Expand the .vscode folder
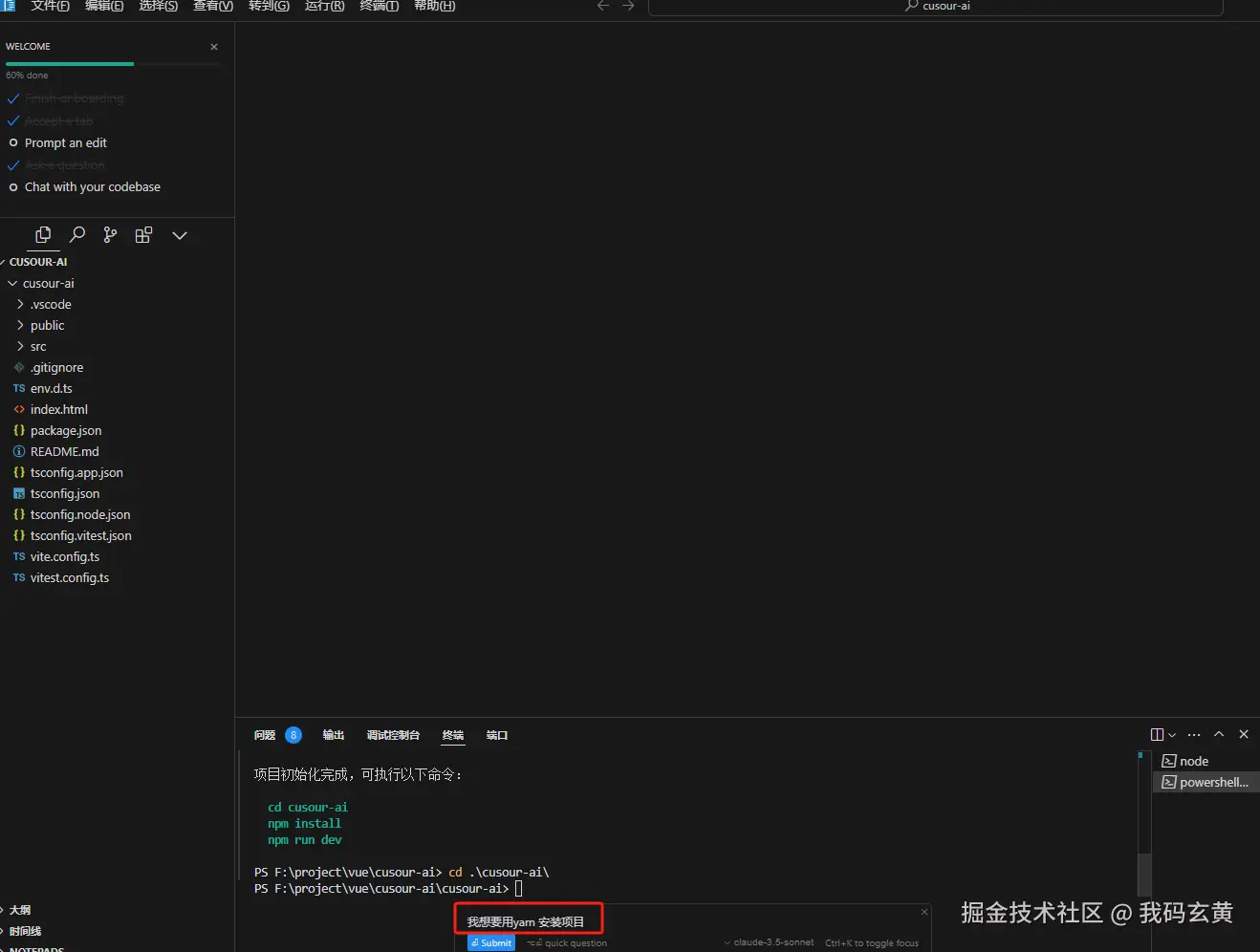 [x=51, y=305]
